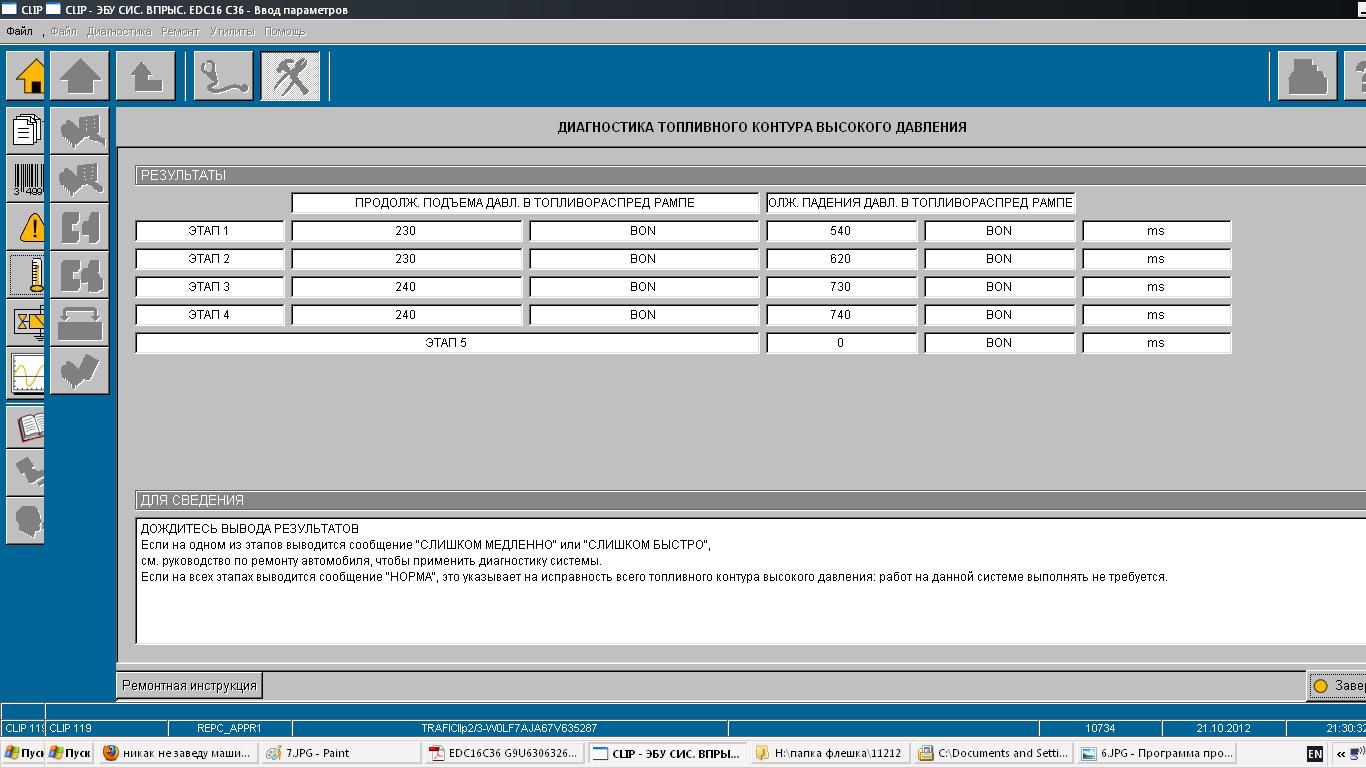Click the open book documentation icon
Image resolution: width=1366 pixels, height=768 pixels.
pyautogui.click(x=27, y=426)
